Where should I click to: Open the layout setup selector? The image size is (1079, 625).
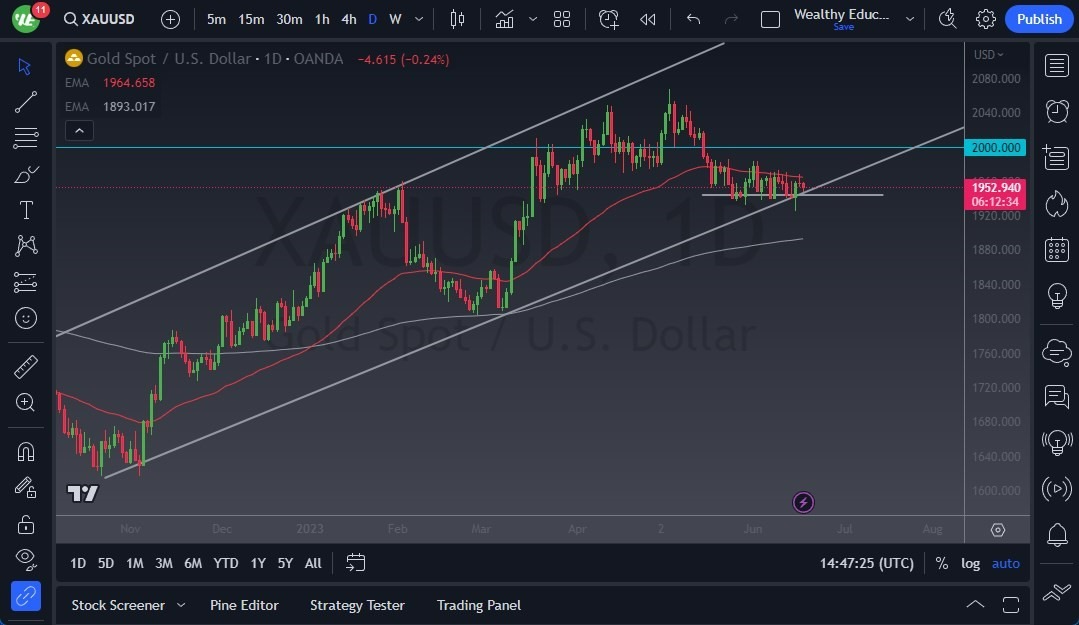pos(770,19)
